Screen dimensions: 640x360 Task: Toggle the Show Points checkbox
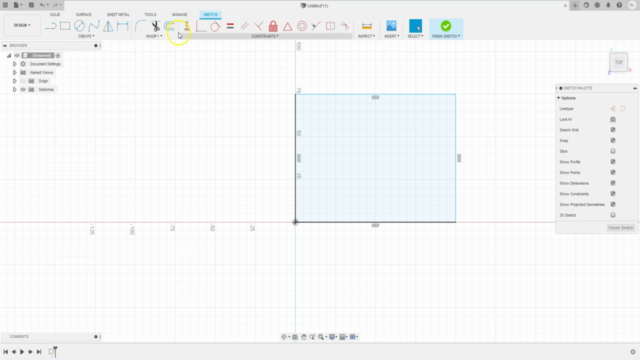pos(613,172)
